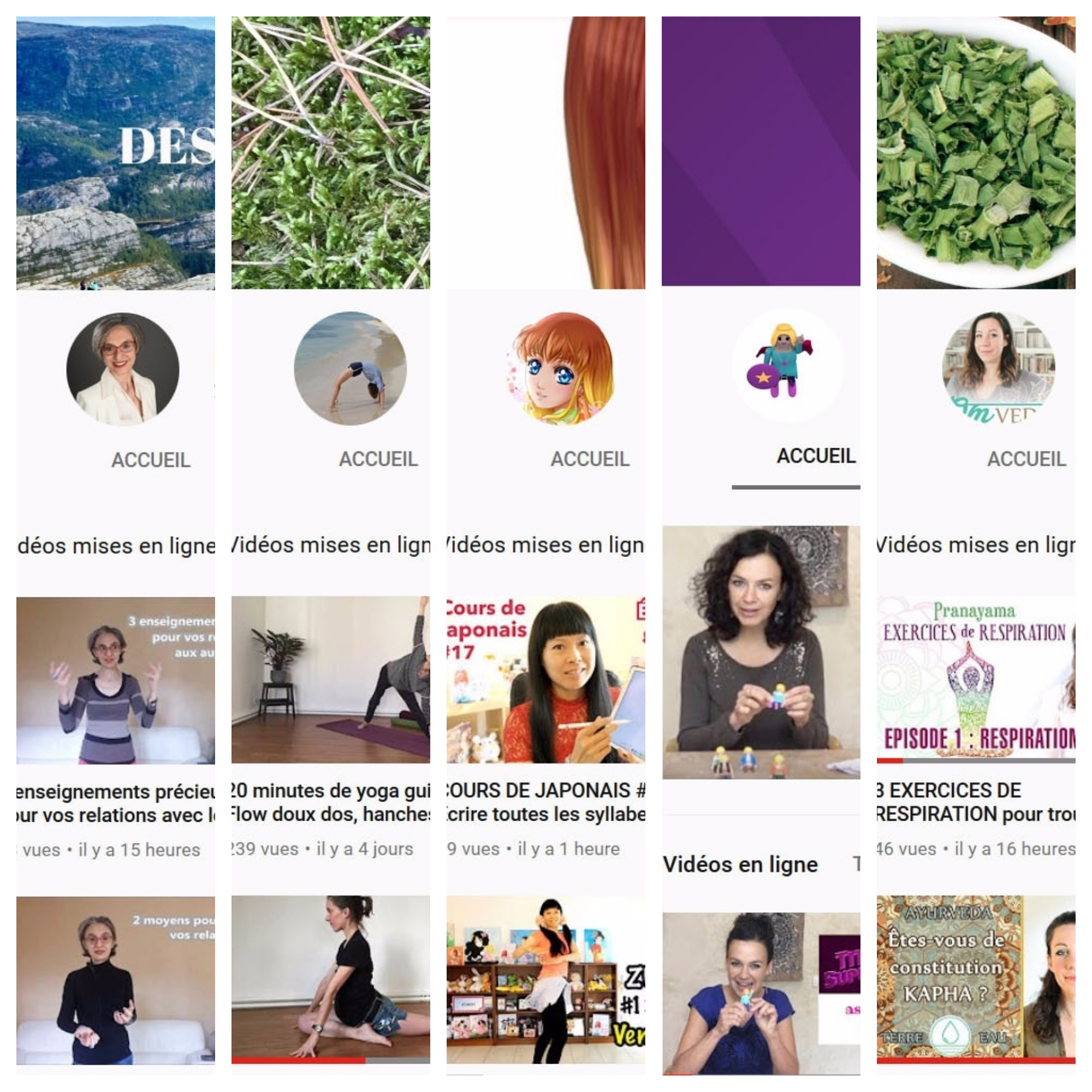
Task: Click the Playmobil superhero figurine avatar
Action: tap(788, 365)
